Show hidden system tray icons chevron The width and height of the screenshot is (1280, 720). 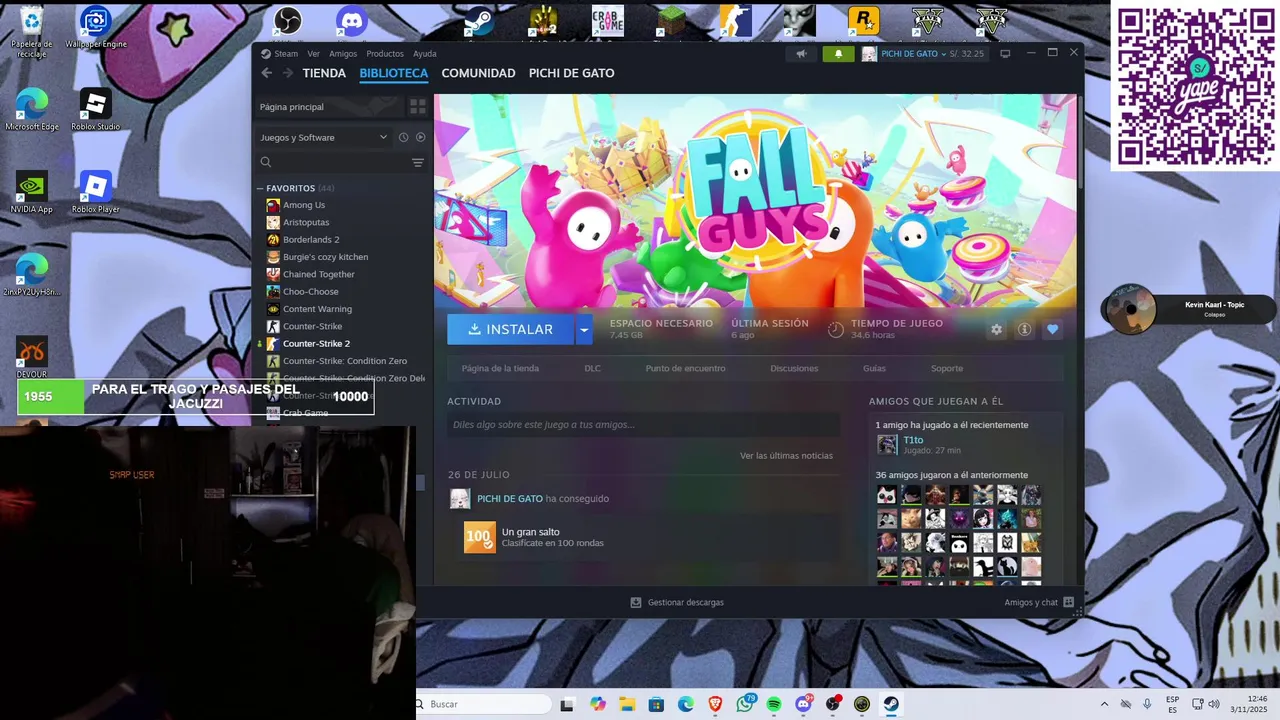point(1104,704)
